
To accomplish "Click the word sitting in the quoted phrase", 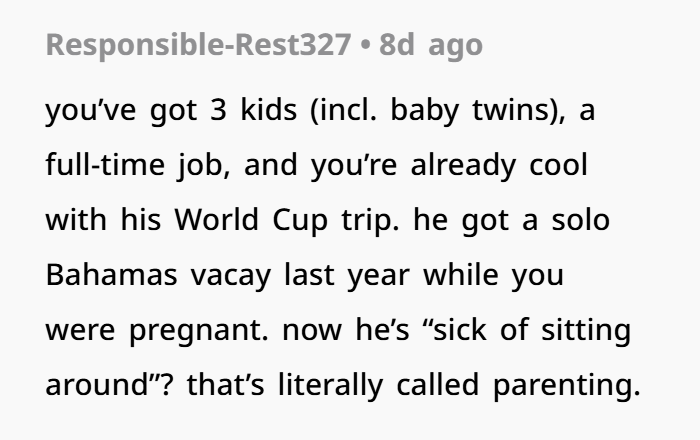I will [x=586, y=330].
